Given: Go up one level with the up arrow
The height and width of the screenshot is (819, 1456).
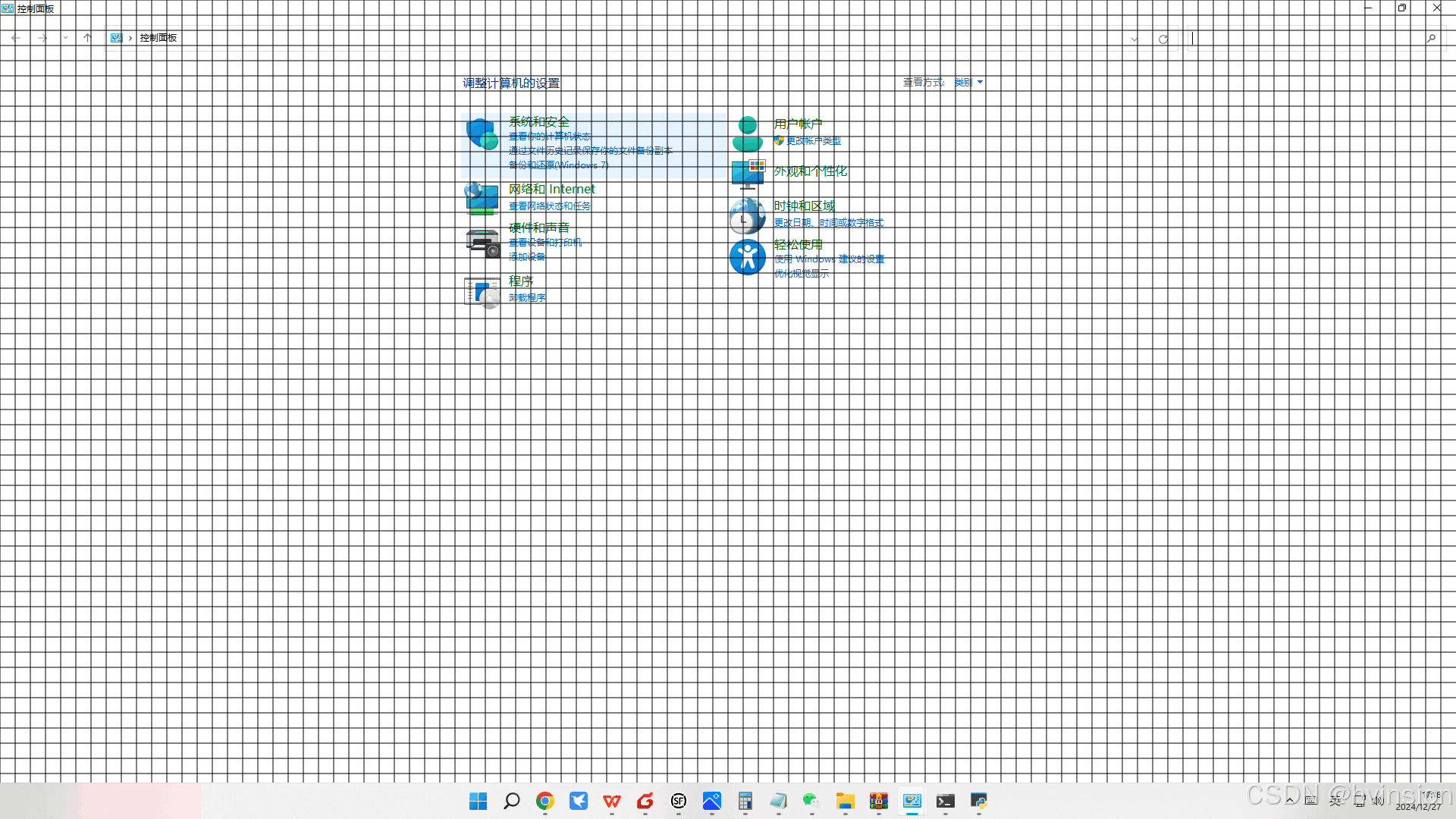Looking at the screenshot, I should tap(88, 38).
